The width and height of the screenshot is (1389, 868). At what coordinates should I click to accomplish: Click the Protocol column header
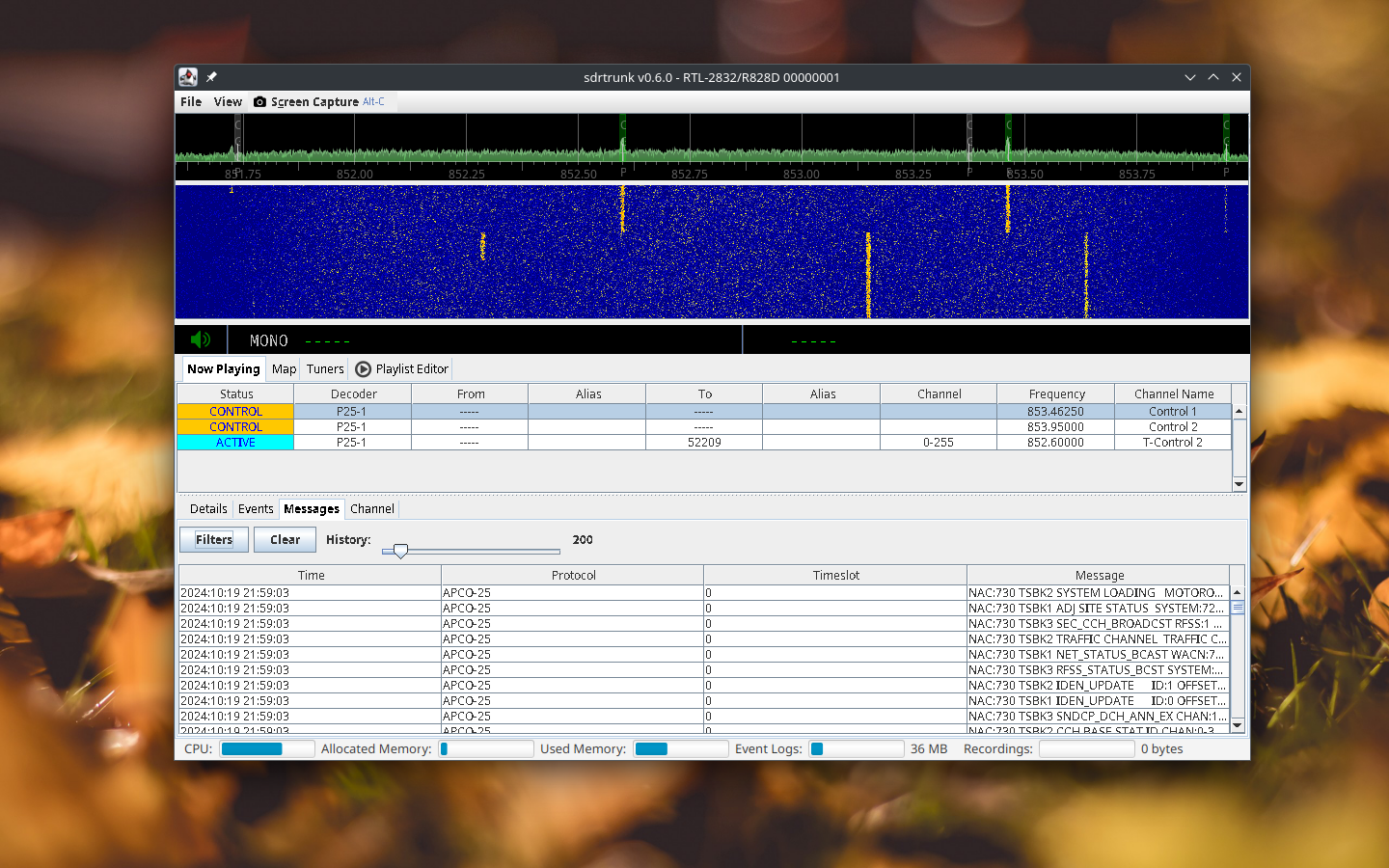point(573,575)
